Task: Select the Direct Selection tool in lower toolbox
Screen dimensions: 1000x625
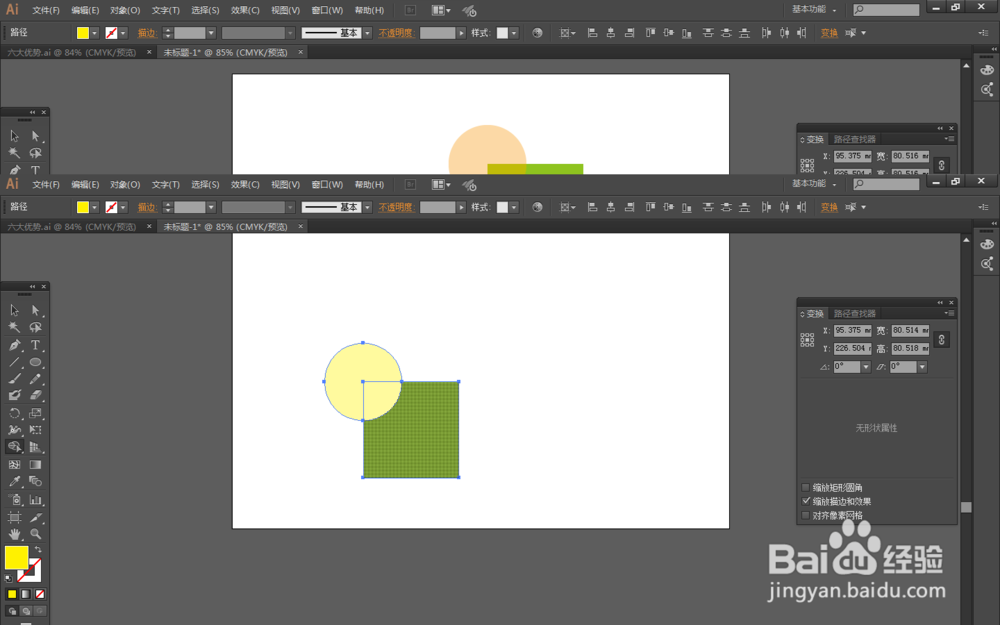Action: pyautogui.click(x=36, y=310)
